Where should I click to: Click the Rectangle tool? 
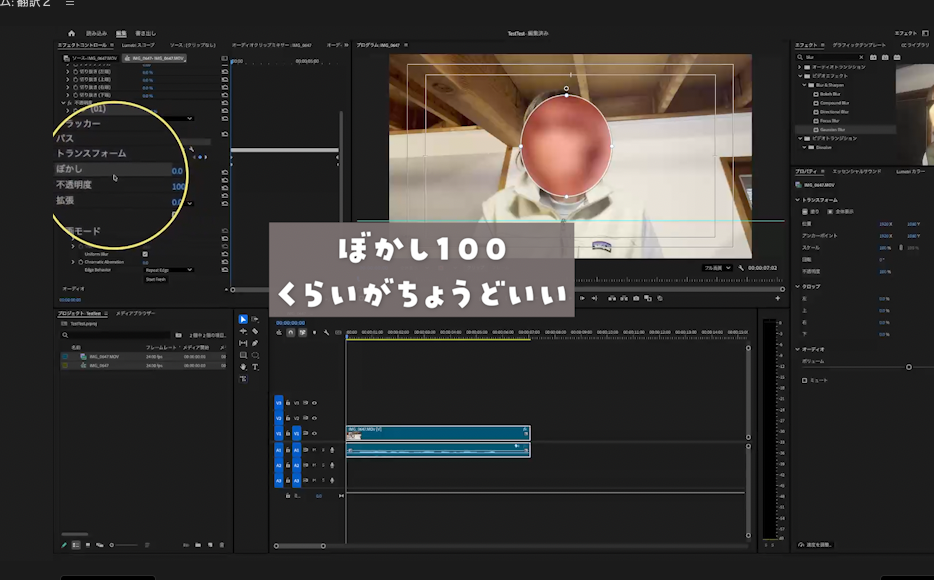[x=243, y=355]
